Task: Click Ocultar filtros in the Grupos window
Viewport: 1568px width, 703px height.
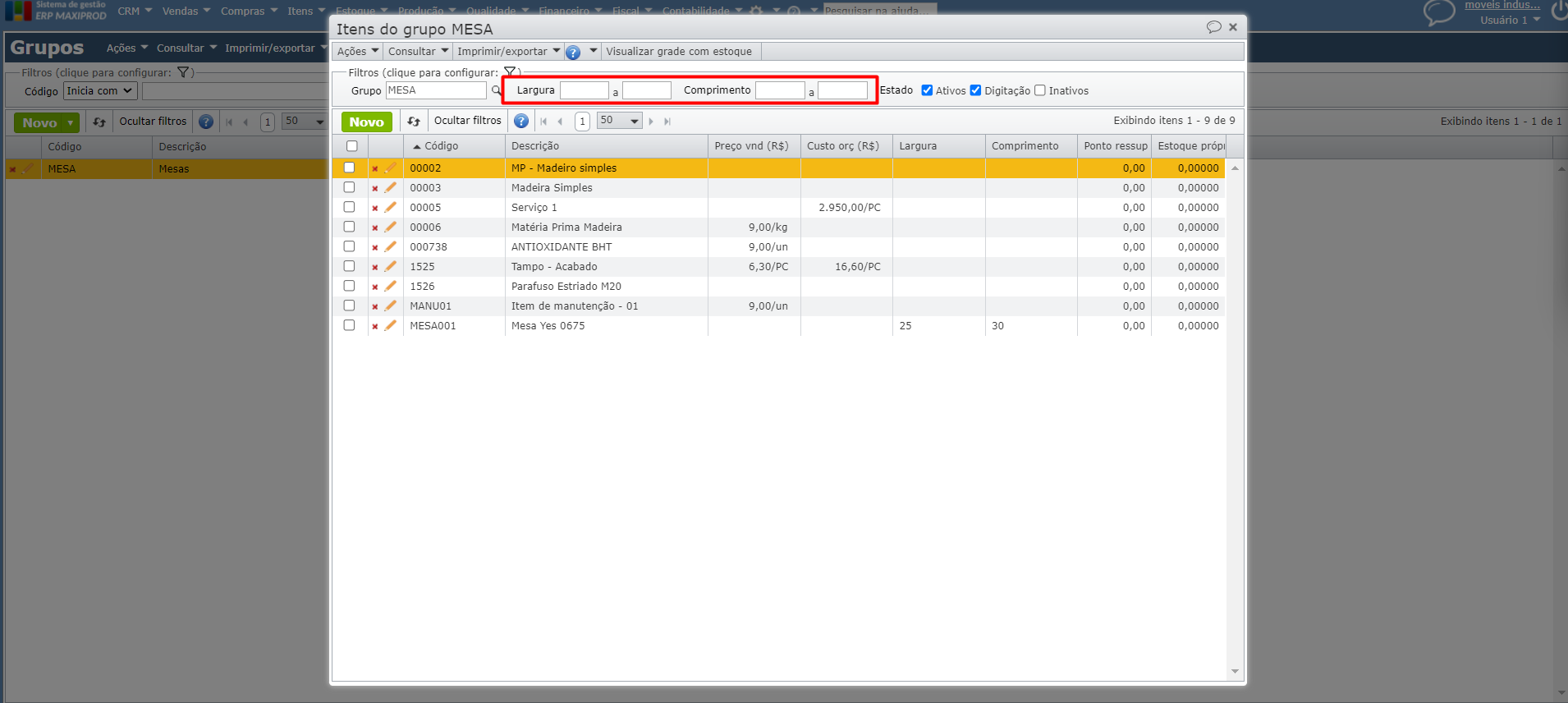Action: click(153, 122)
